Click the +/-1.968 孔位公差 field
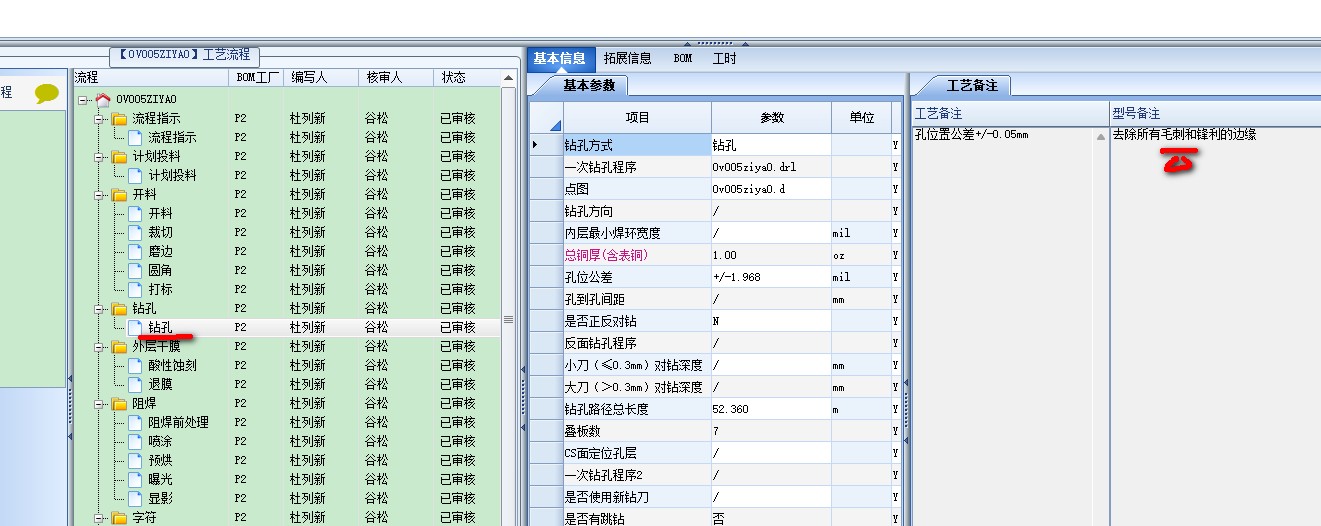Viewport: 1321px width, 526px height. pyautogui.click(x=770, y=277)
